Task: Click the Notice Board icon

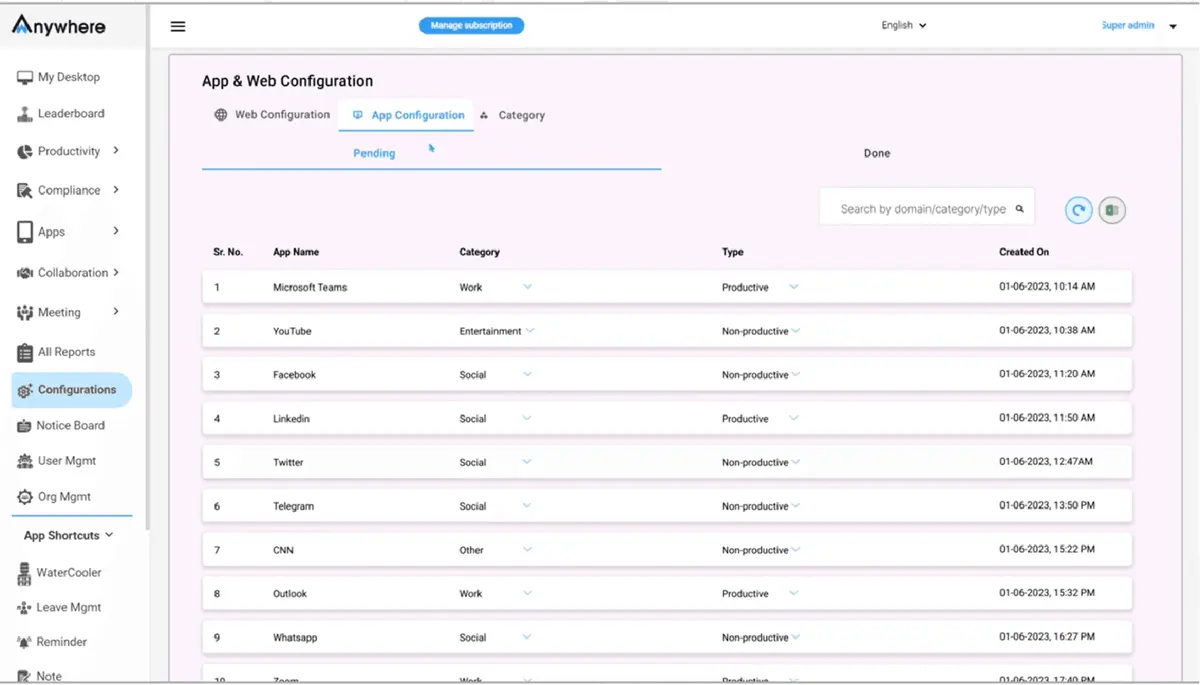Action: (x=25, y=426)
